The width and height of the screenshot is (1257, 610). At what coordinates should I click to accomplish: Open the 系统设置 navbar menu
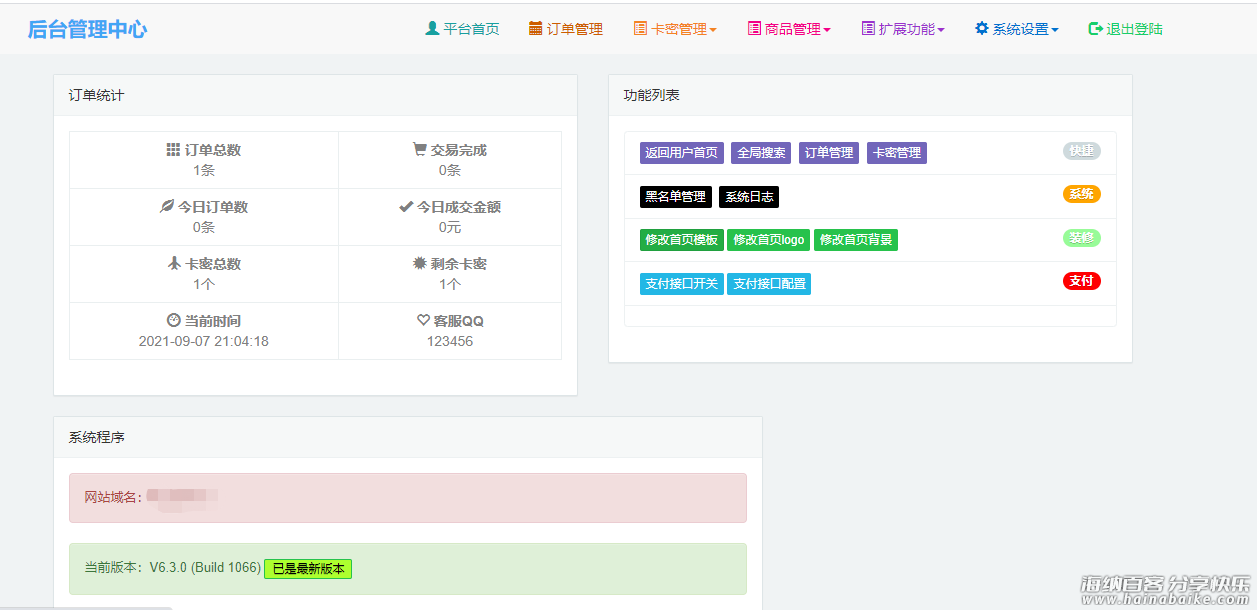tap(1017, 29)
